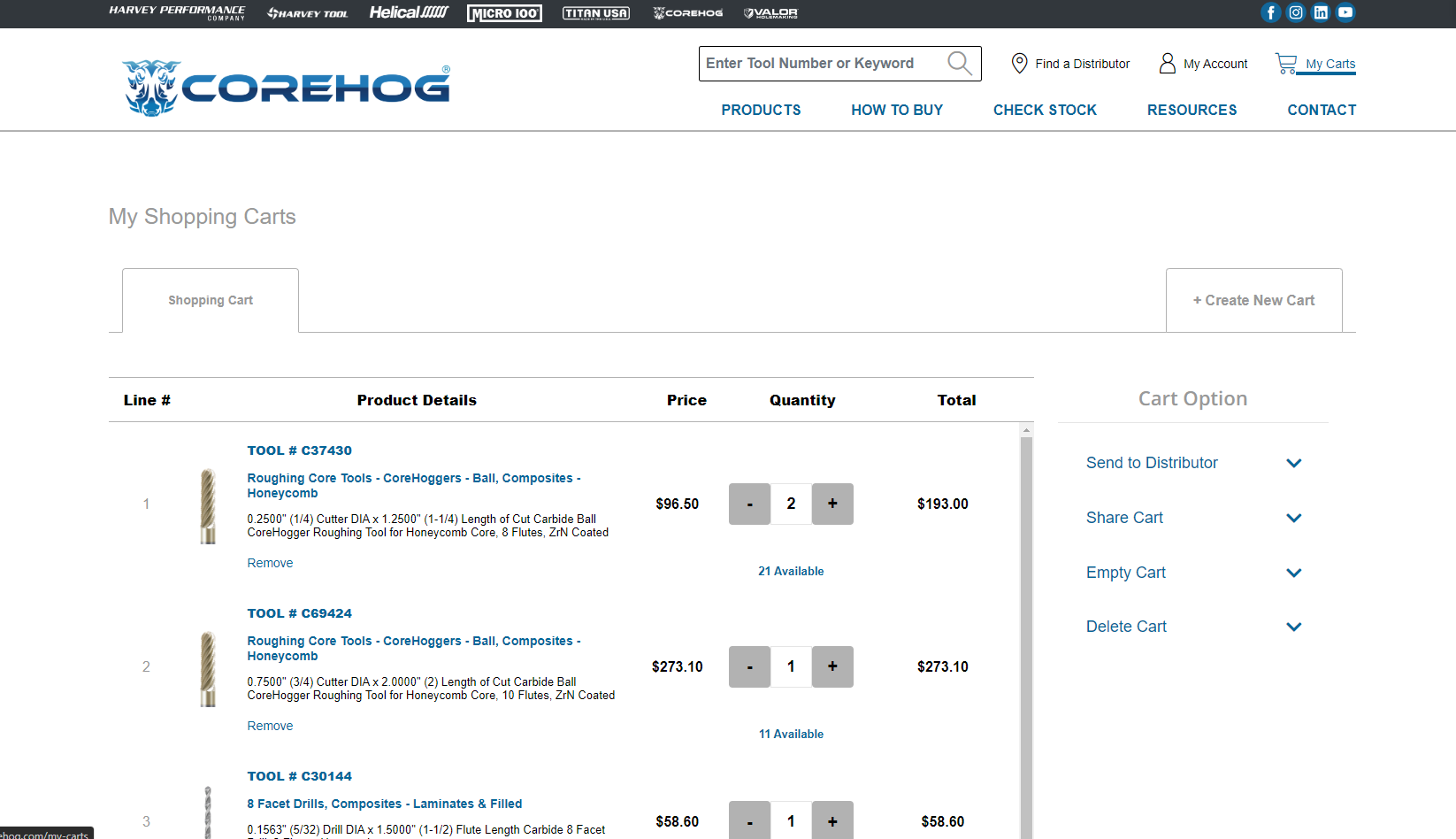Open the YouTube channel icon
This screenshot has width=1456, height=839.
pyautogui.click(x=1345, y=12)
